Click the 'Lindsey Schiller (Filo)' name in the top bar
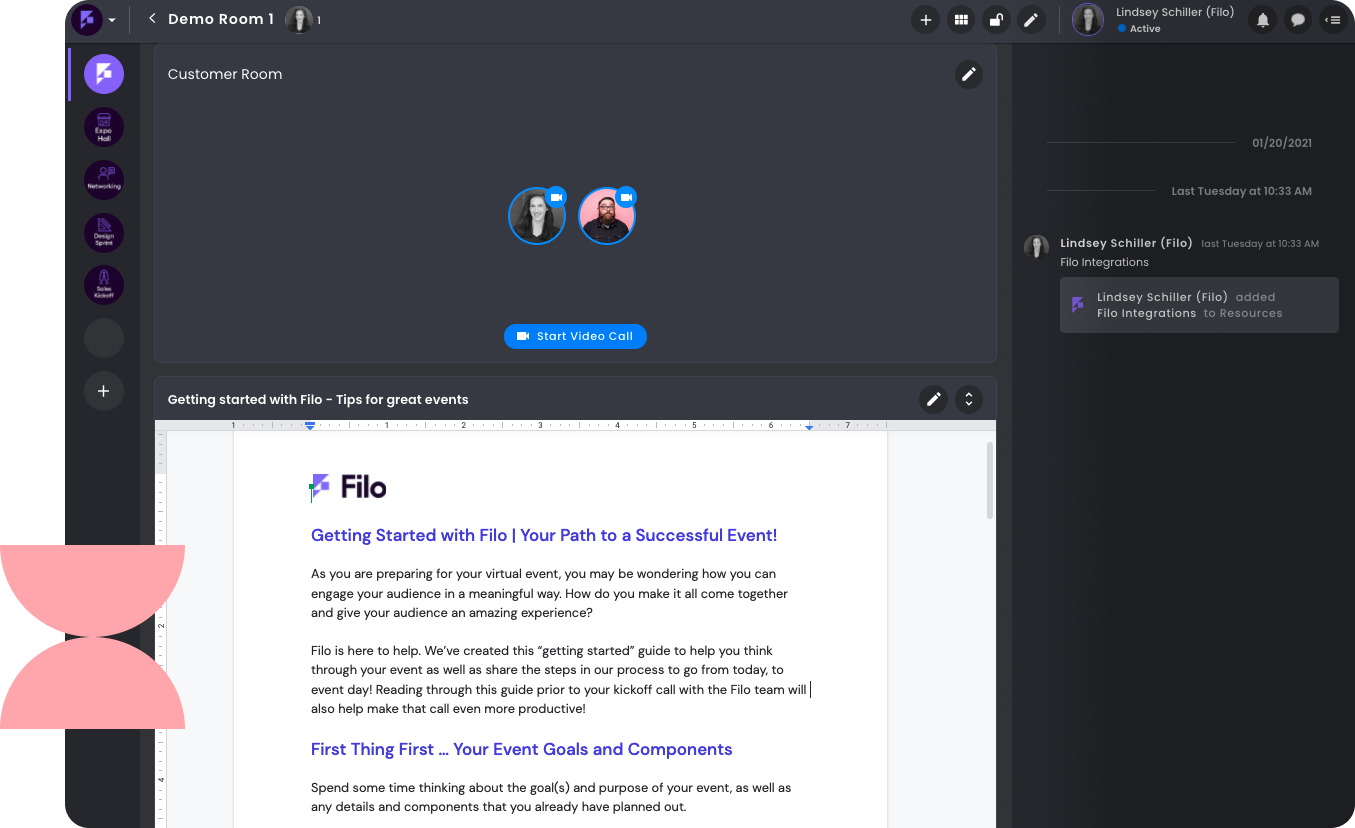Image resolution: width=1355 pixels, height=828 pixels. coord(1175,12)
